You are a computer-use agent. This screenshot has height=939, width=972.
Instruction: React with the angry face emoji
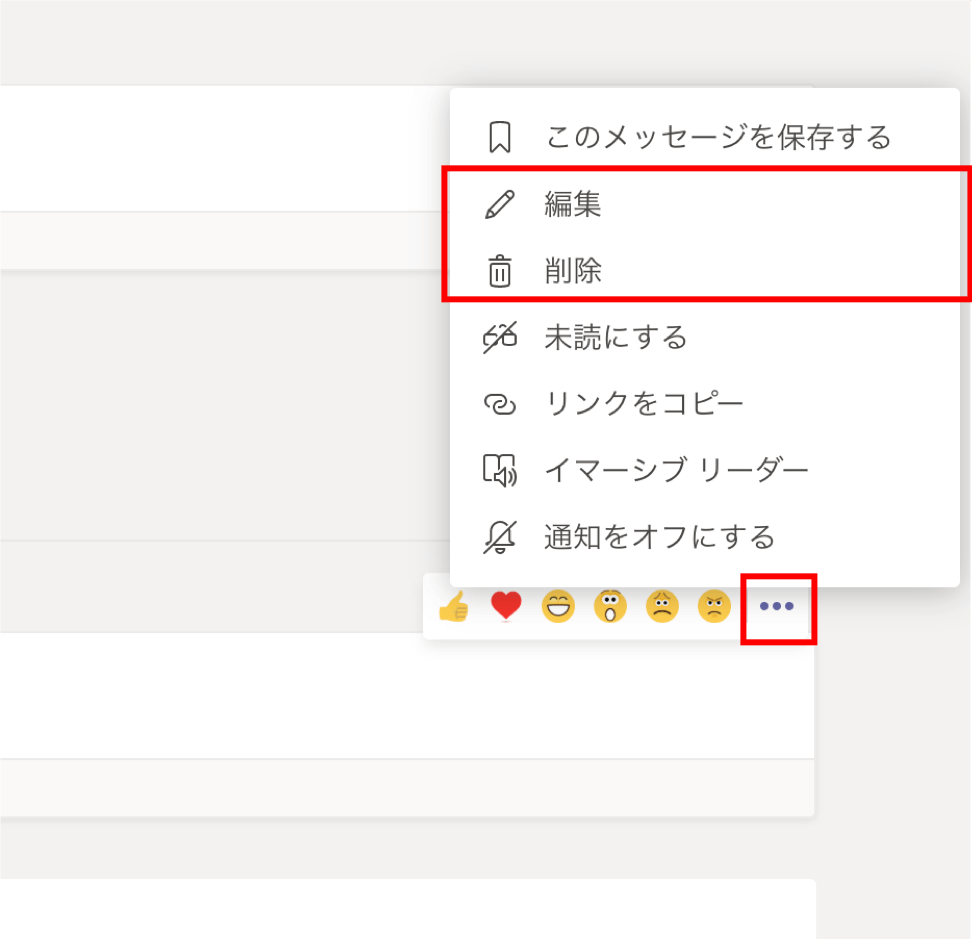(714, 606)
